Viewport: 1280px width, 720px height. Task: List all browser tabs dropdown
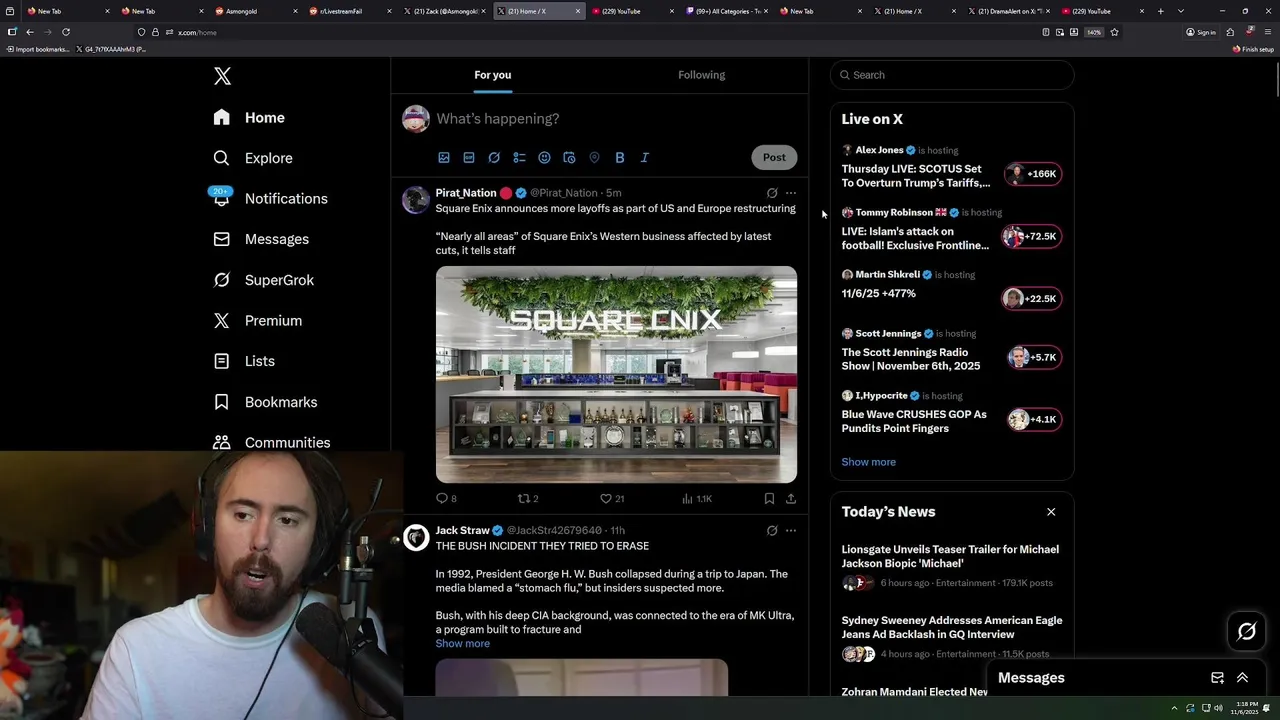point(1181,11)
